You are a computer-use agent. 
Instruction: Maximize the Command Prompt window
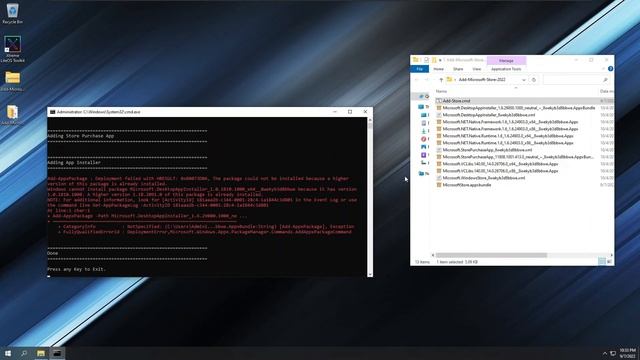click(350, 111)
